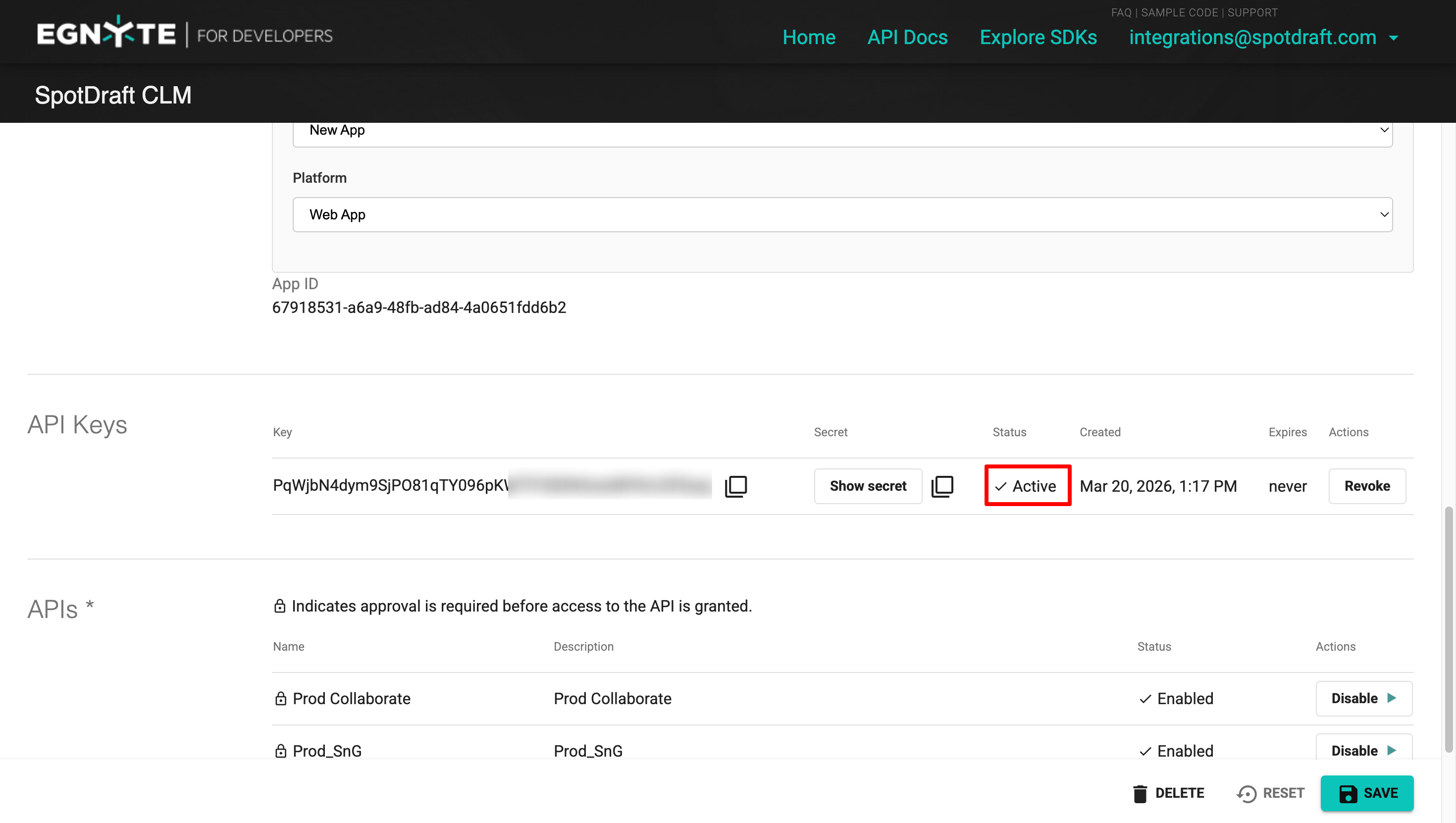Image resolution: width=1456 pixels, height=823 pixels.
Task: Click the Save floppy disk button
Action: point(1367,794)
